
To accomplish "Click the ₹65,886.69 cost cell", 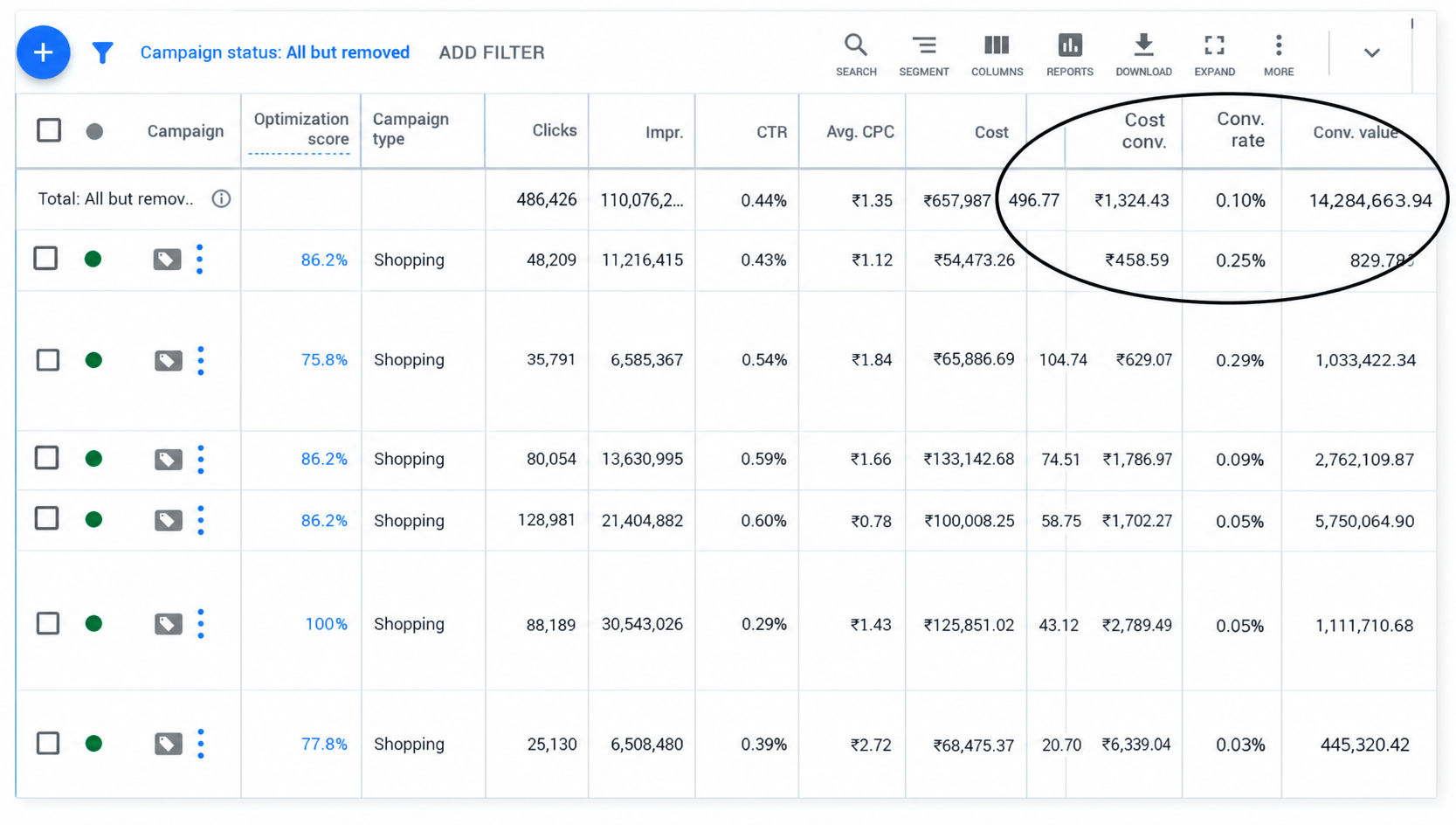I will point(974,360).
